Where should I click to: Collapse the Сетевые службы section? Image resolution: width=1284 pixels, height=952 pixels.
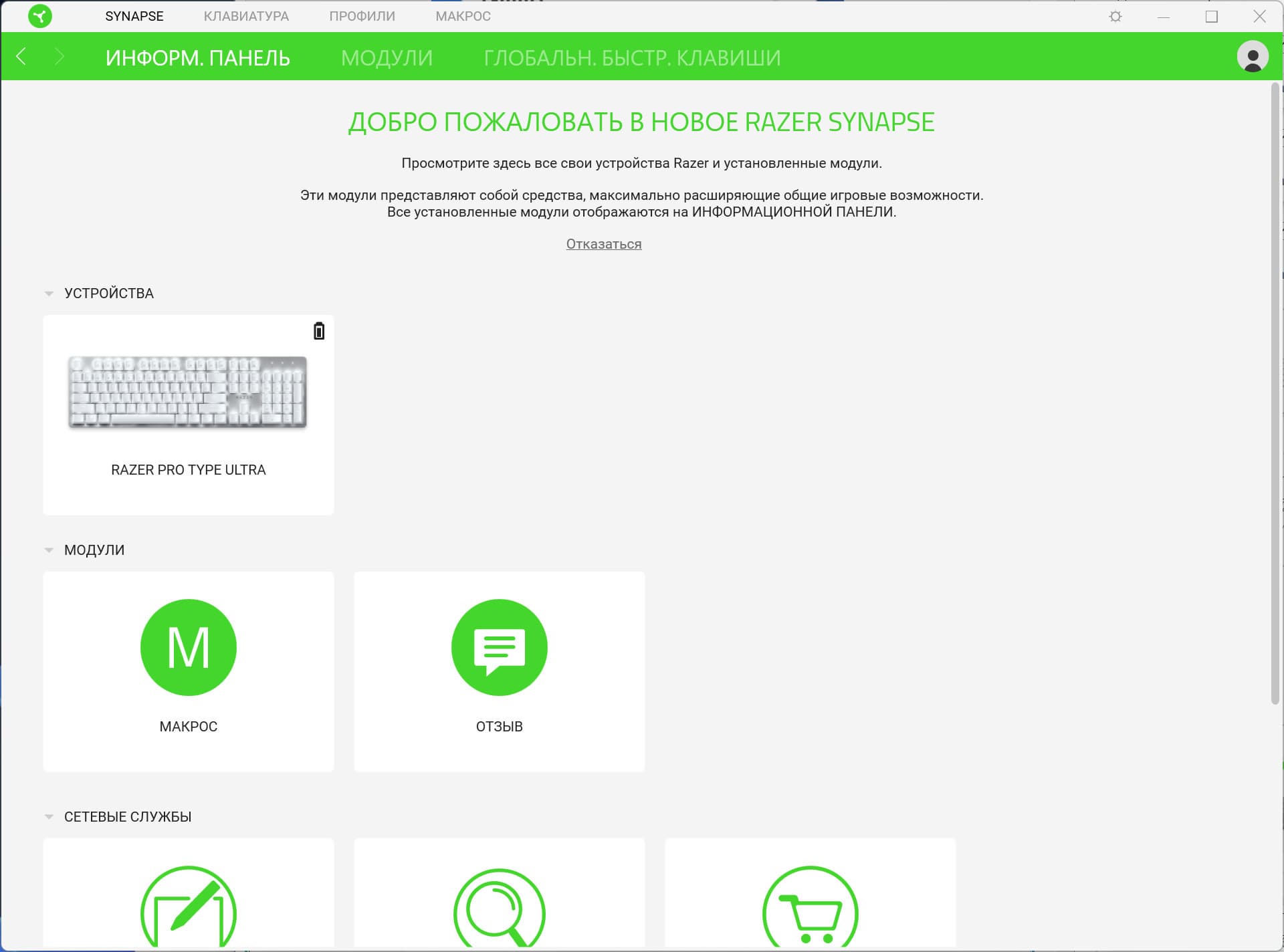49,817
